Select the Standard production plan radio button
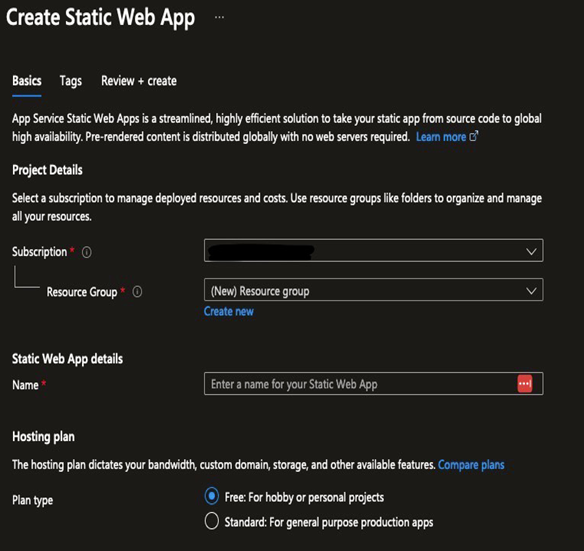 point(212,521)
